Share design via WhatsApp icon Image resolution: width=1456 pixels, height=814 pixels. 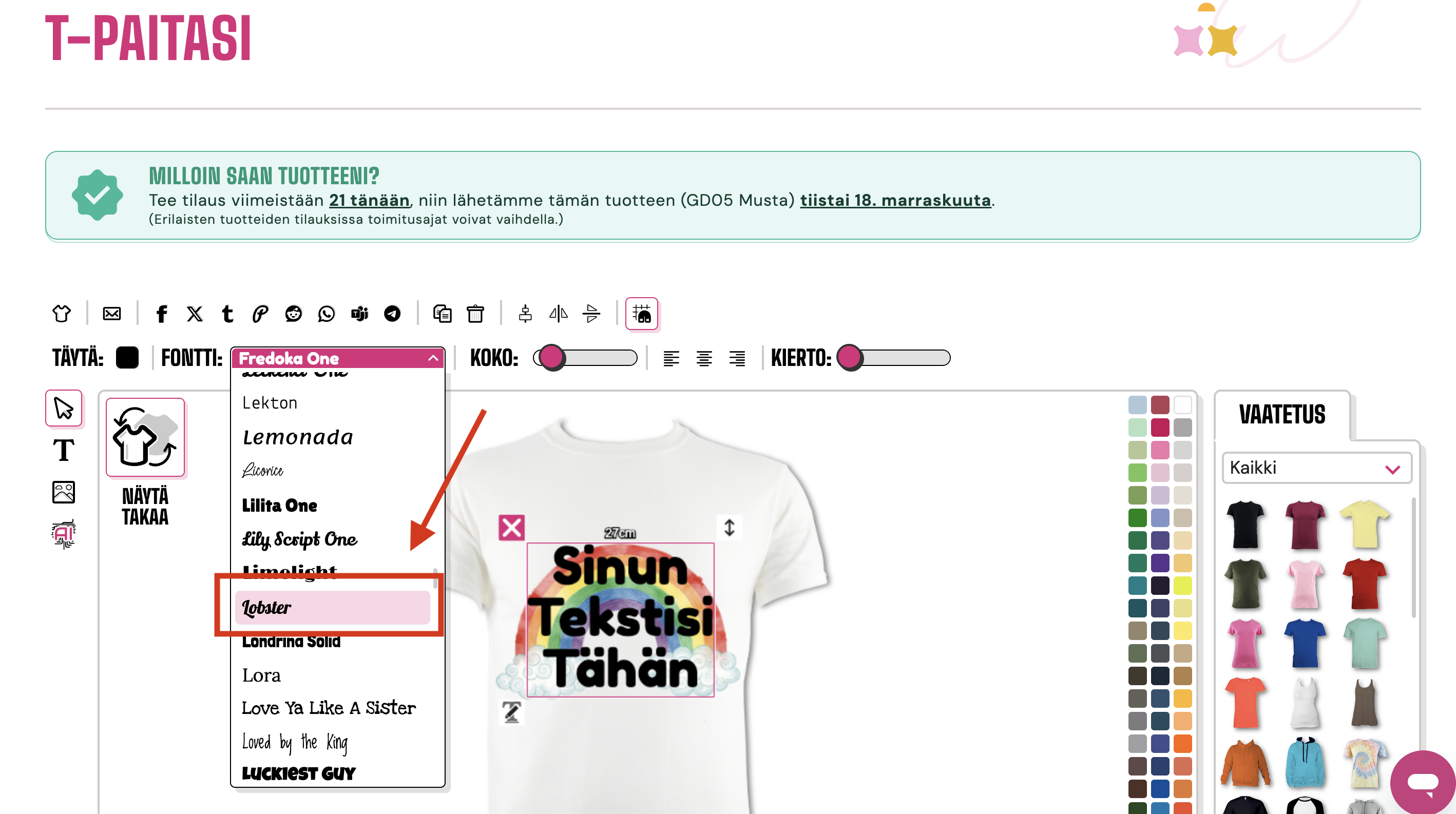coord(326,314)
